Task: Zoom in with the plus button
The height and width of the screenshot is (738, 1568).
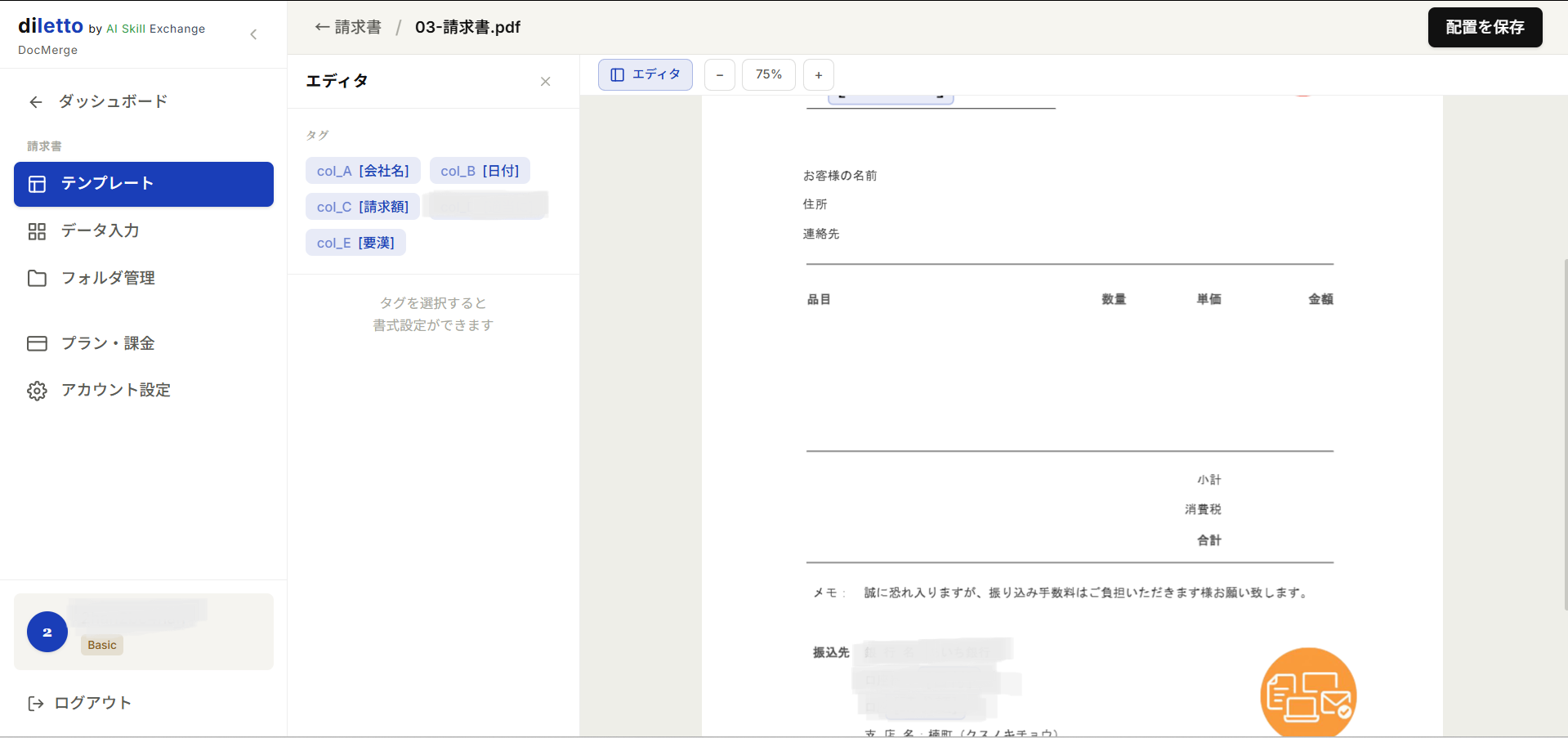Action: [819, 75]
